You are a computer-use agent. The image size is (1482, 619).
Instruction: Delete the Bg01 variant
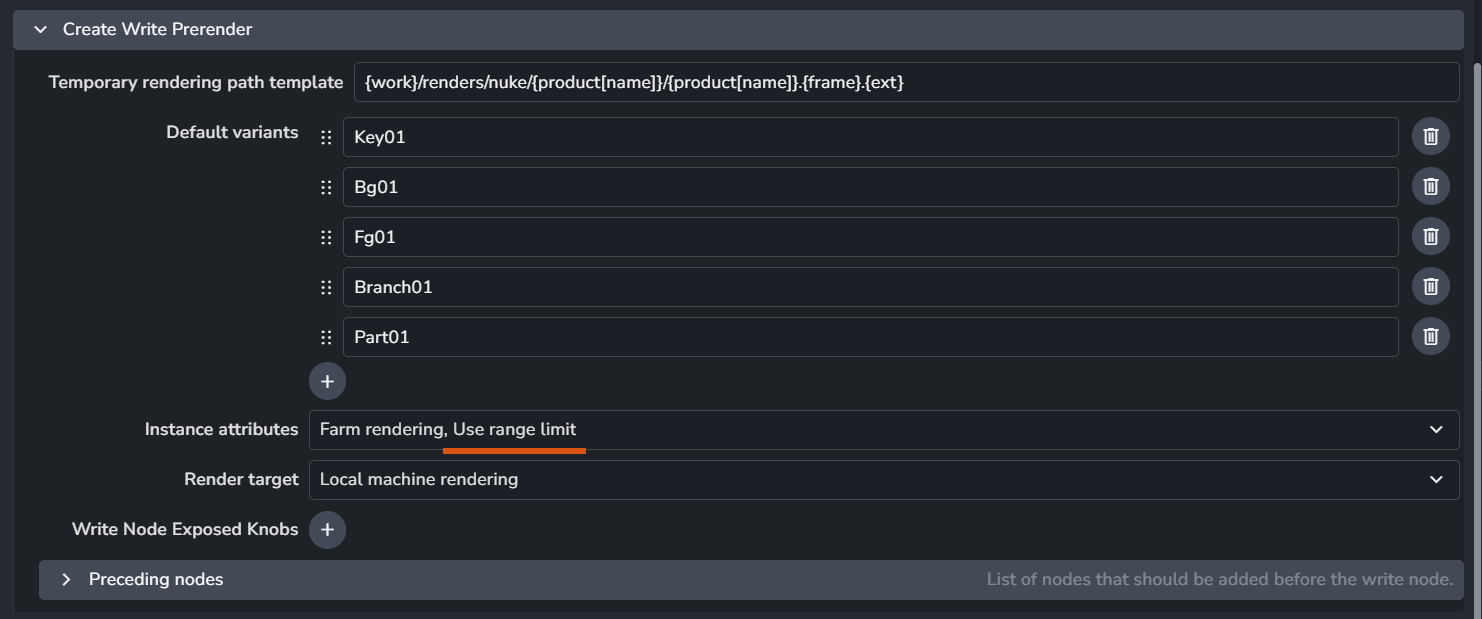[1430, 187]
